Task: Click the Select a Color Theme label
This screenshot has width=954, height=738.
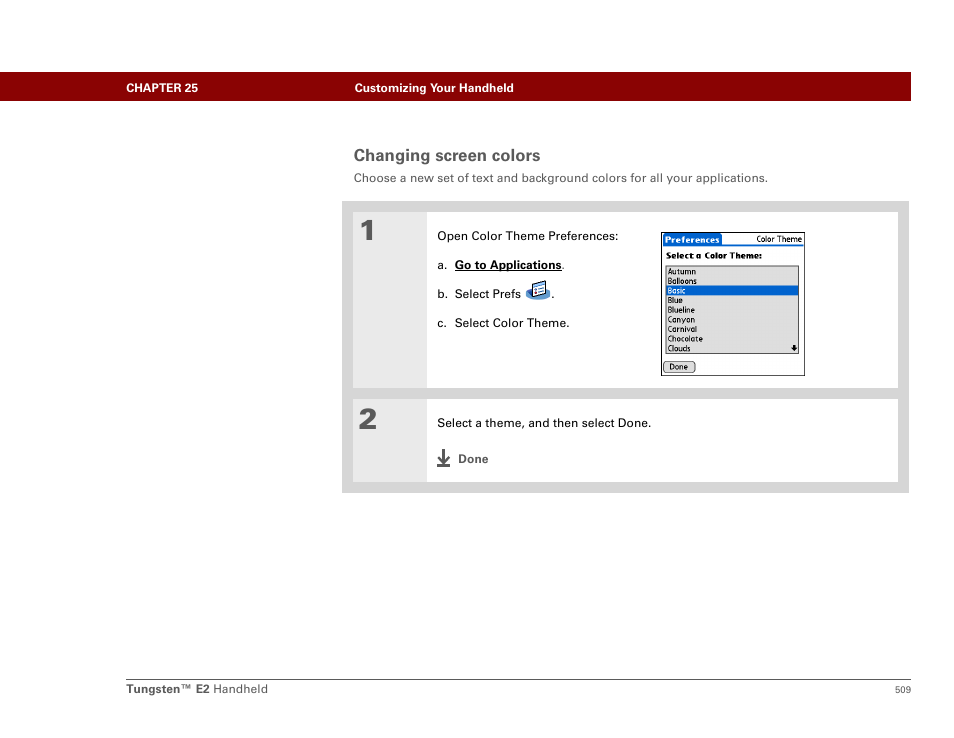Action: point(713,256)
